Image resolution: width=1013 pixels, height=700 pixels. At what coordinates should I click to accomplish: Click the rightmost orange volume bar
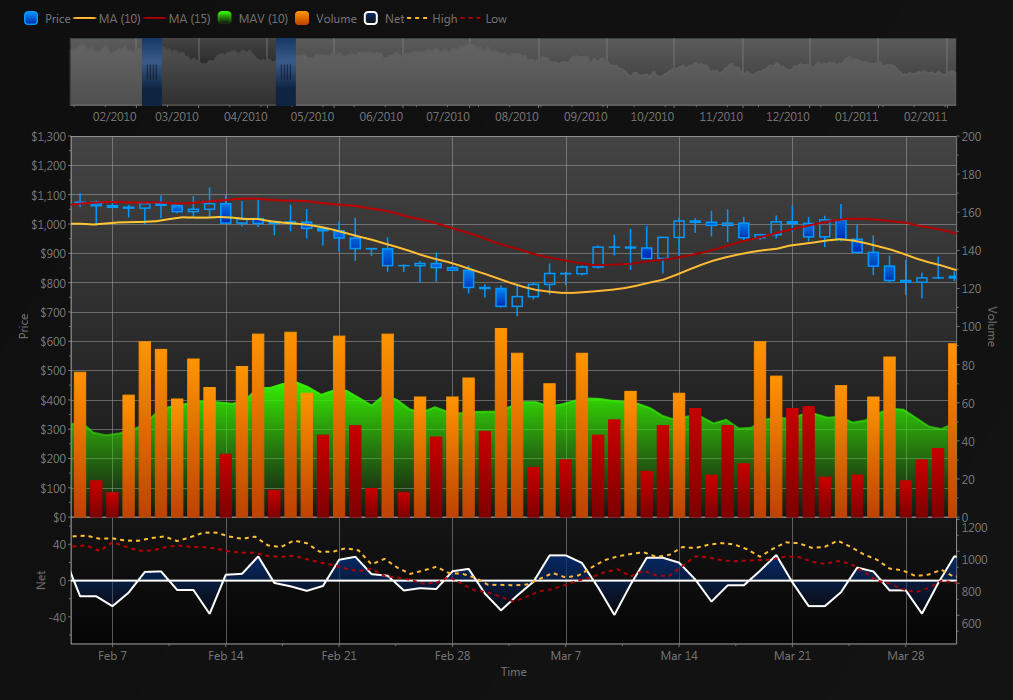click(x=952, y=430)
